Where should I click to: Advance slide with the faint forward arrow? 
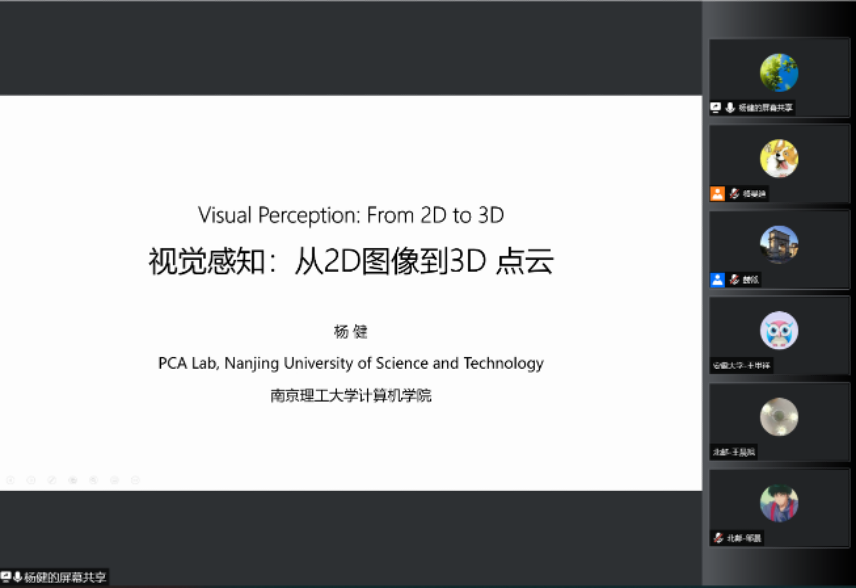[x=31, y=480]
